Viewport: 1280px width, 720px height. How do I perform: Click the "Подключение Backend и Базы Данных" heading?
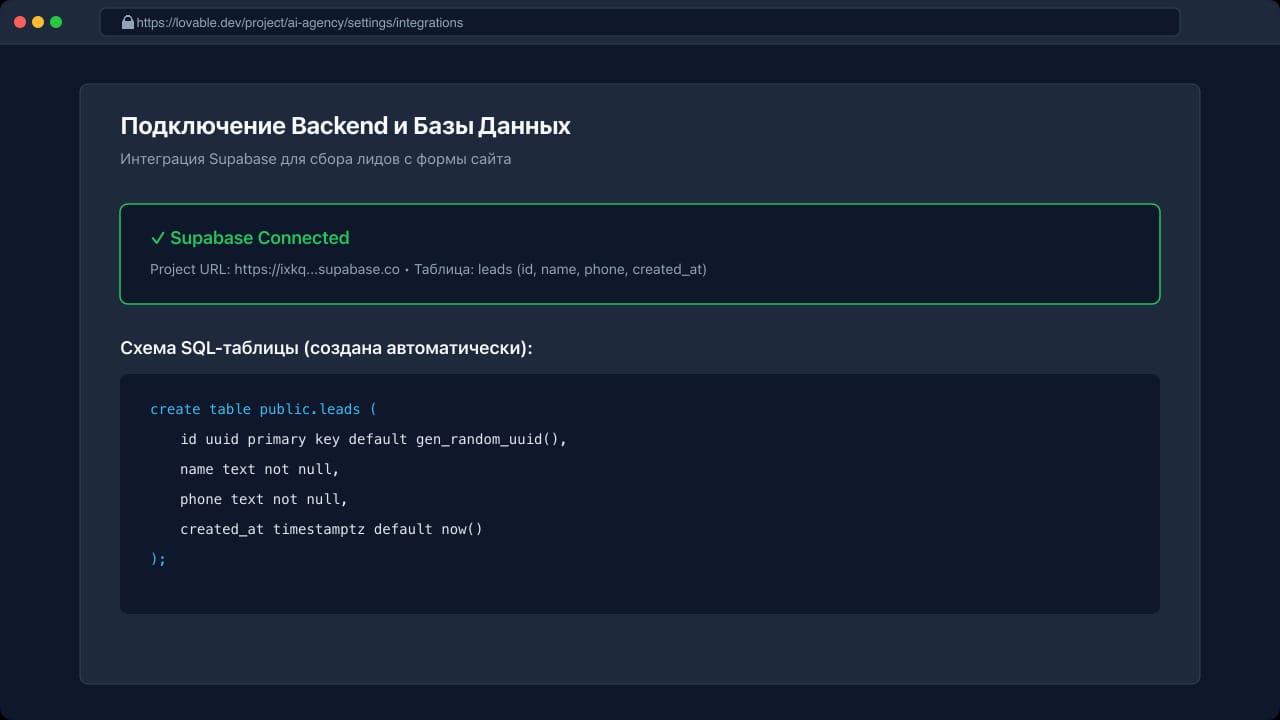(345, 126)
